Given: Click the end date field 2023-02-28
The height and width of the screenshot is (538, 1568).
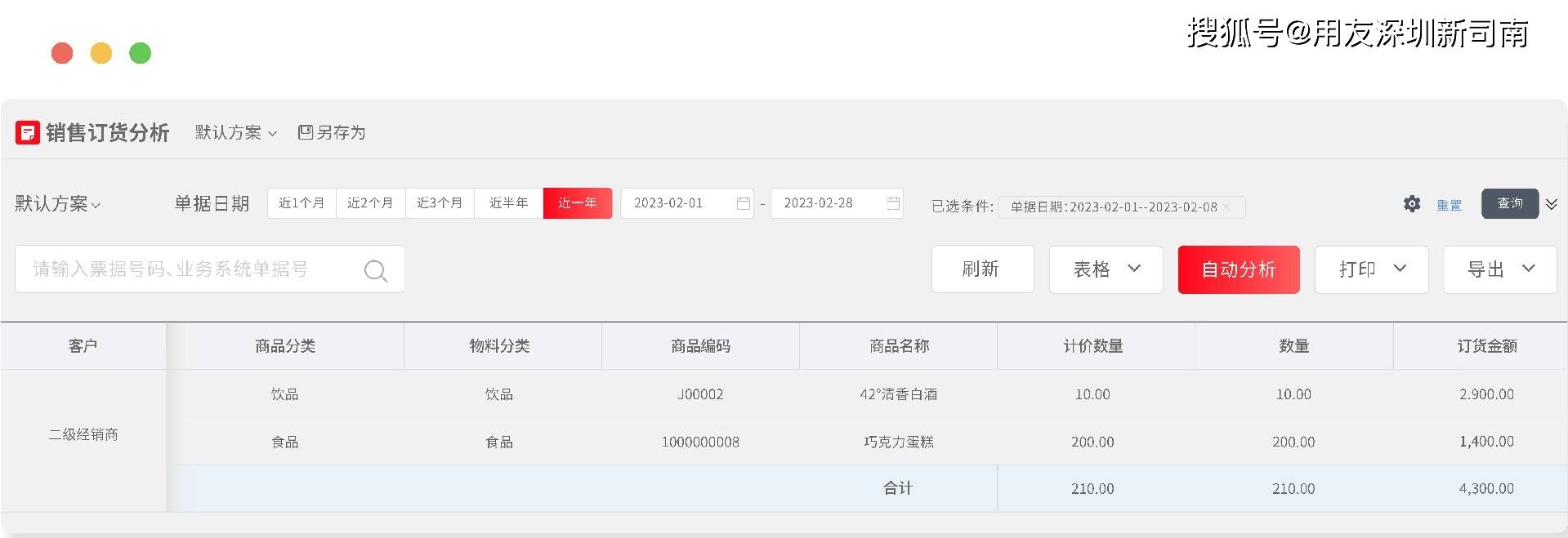Looking at the screenshot, I should pos(837,203).
